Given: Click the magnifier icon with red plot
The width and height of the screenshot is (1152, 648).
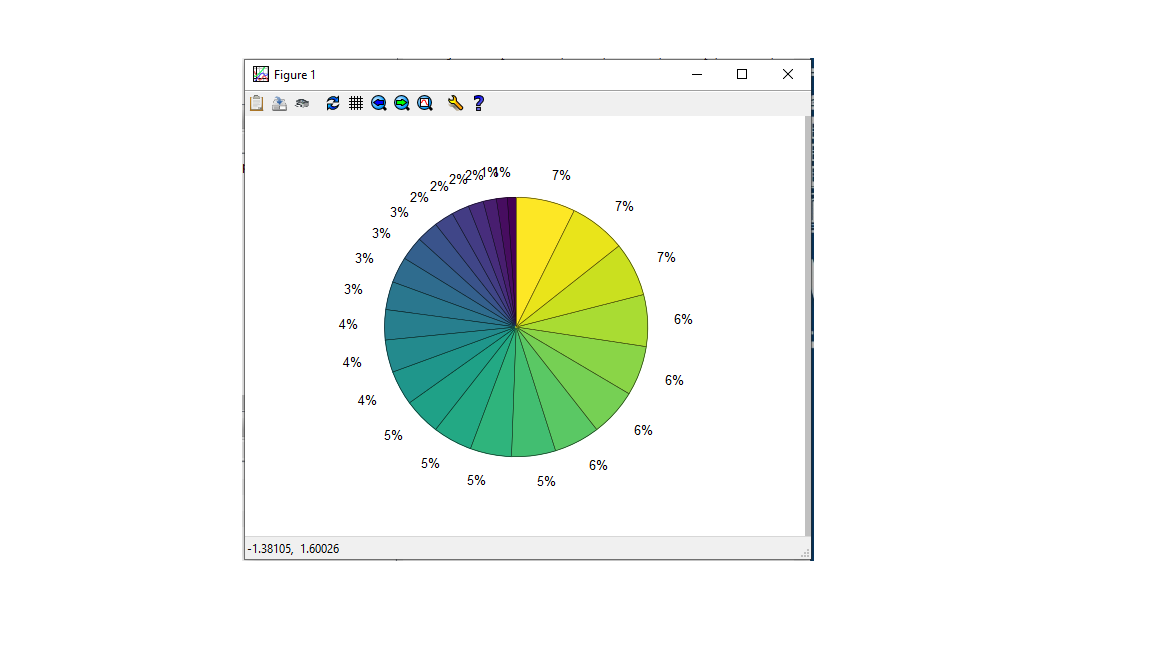Looking at the screenshot, I should 425,103.
